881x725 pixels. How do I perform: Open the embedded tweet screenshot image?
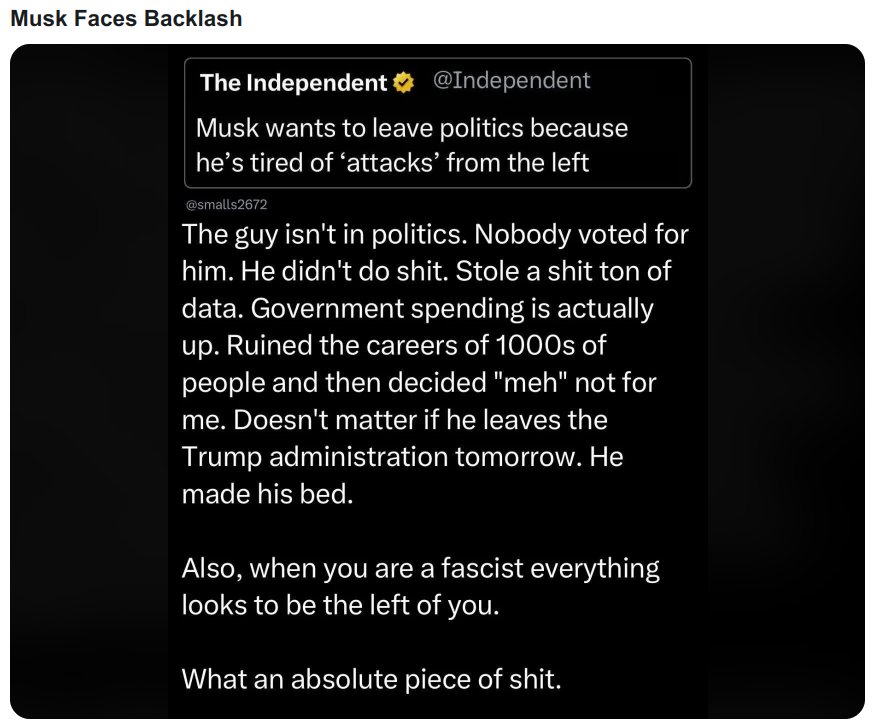point(437,382)
